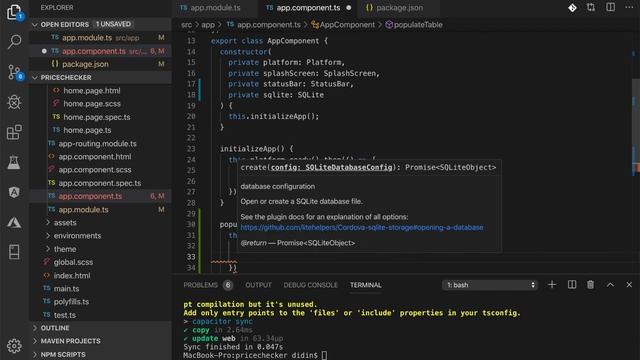Create a new terminal with plus icon
This screenshot has width=640, height=360.
[x=552, y=284]
